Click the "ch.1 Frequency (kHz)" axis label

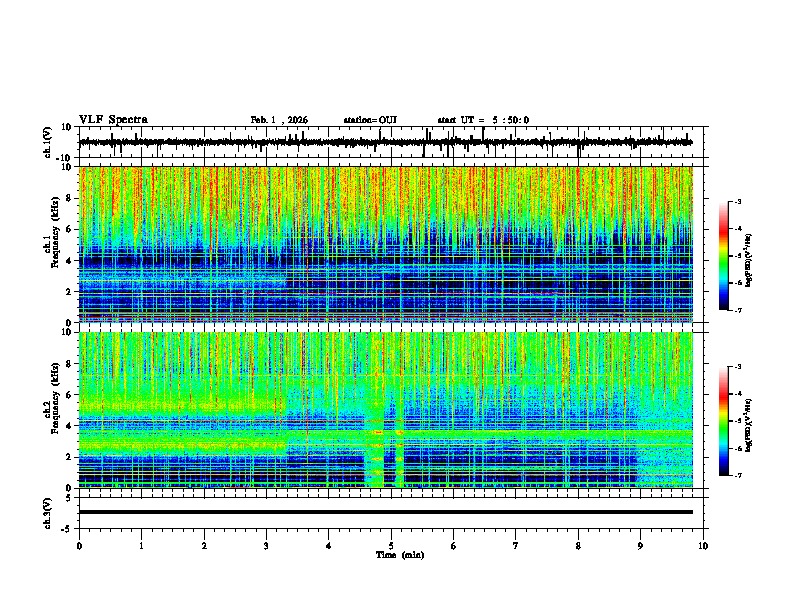coord(52,232)
